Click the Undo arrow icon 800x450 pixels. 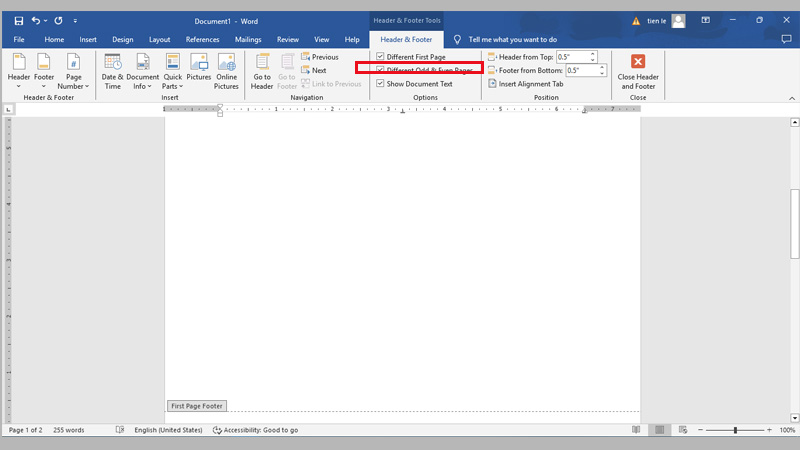pos(37,20)
